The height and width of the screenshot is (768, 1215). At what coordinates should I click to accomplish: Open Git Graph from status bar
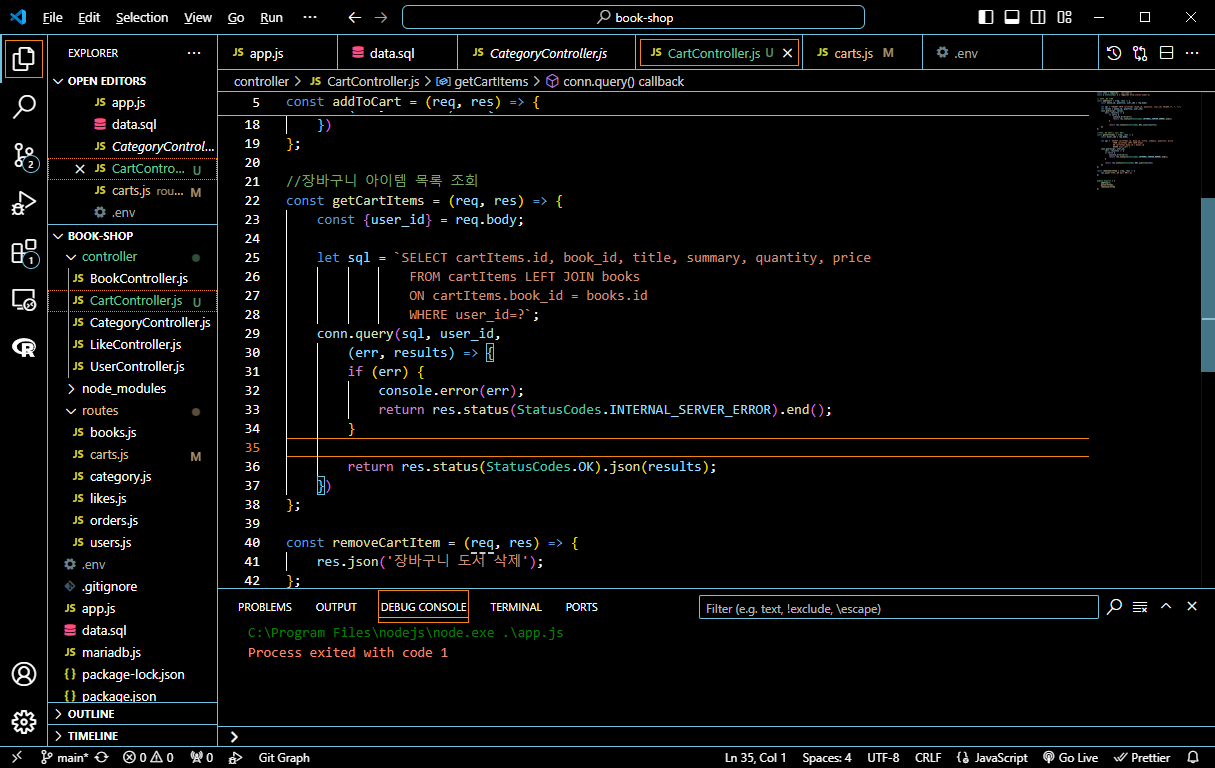(284, 758)
